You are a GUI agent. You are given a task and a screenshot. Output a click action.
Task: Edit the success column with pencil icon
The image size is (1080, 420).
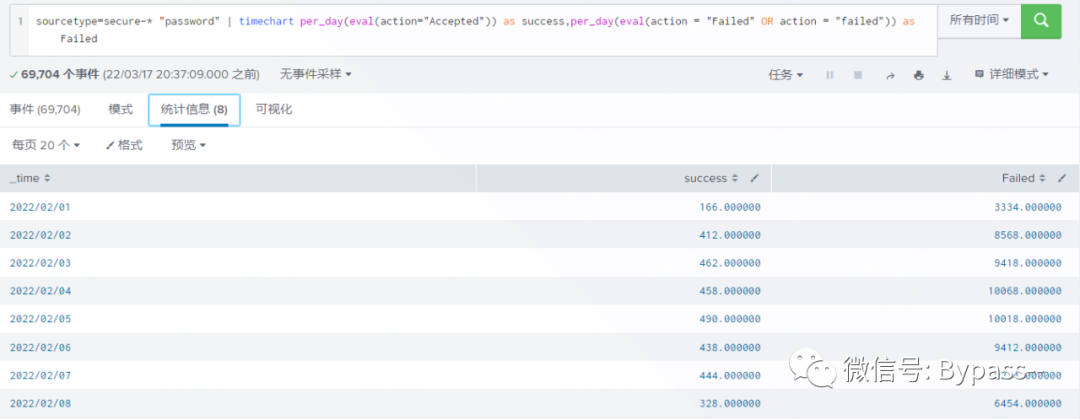755,178
